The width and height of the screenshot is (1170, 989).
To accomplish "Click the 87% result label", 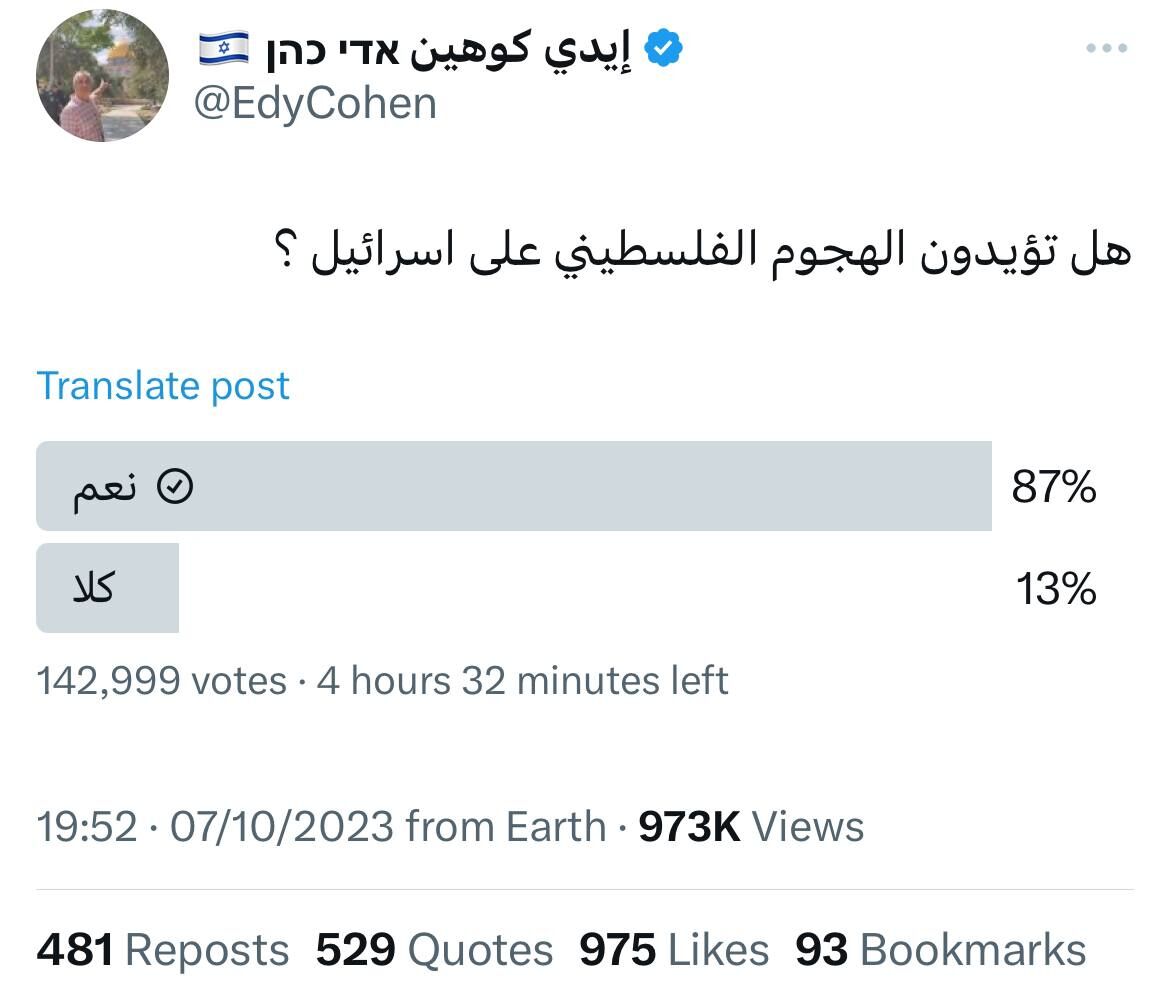I will point(1054,488).
